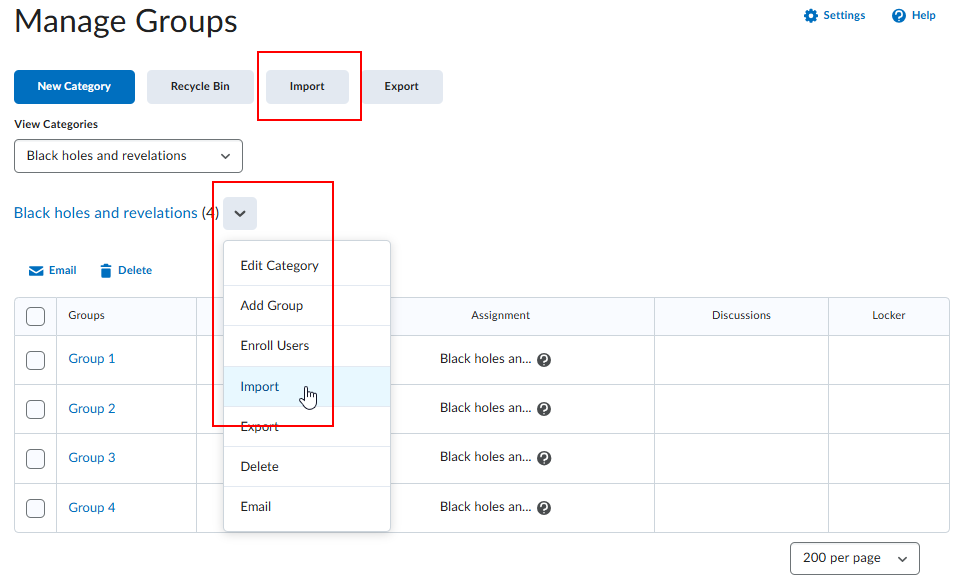The width and height of the screenshot is (953, 576).
Task: Choose Enroll Users in the menu
Action: point(275,346)
